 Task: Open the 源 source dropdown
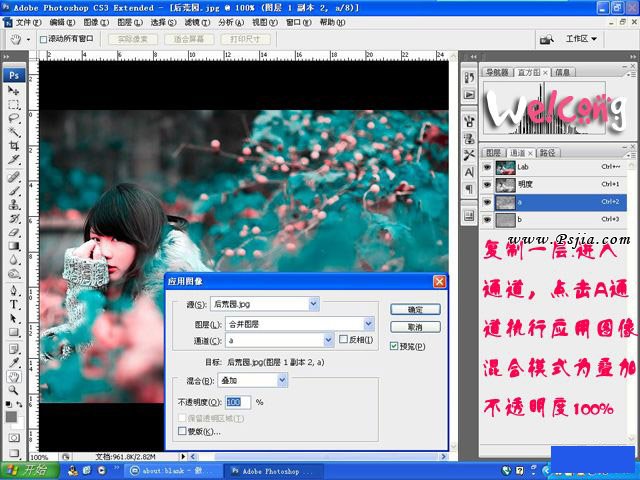tap(313, 304)
